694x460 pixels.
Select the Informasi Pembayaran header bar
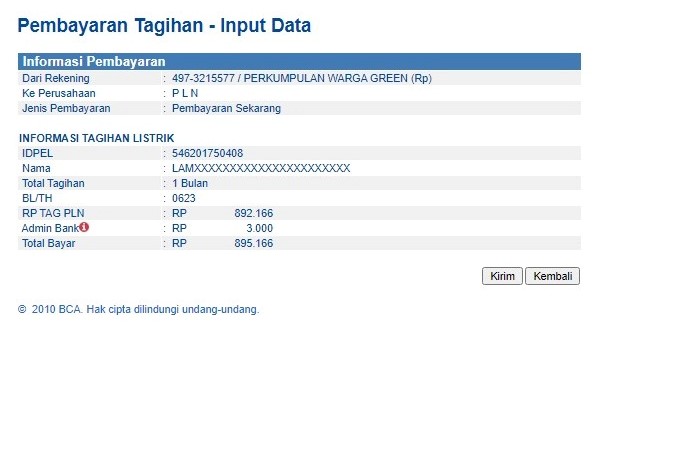click(299, 61)
